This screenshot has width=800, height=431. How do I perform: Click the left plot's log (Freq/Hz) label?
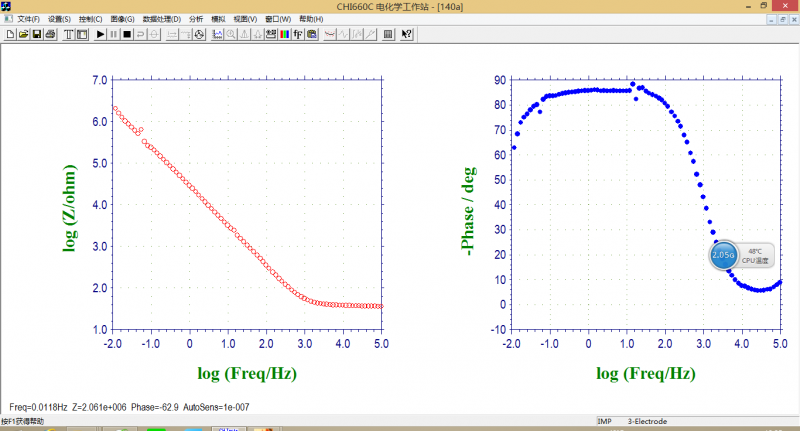pos(247,373)
